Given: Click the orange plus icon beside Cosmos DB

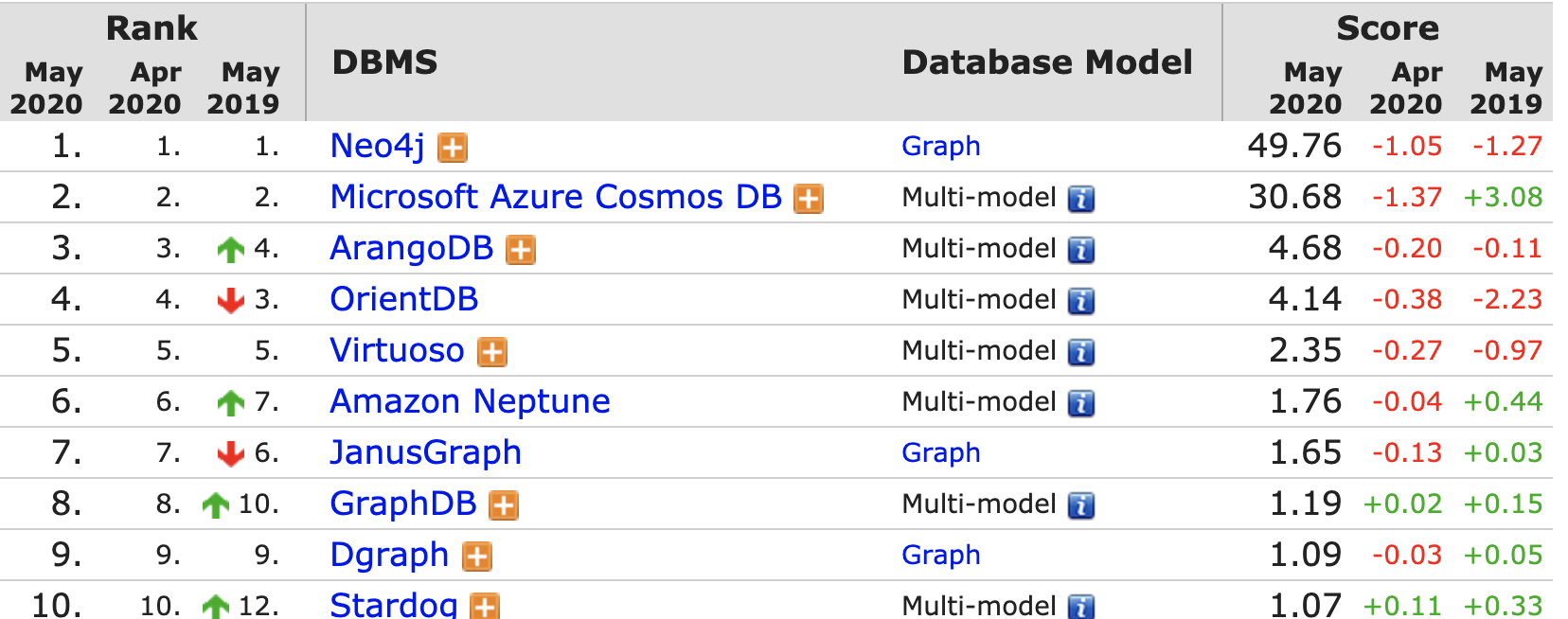Looking at the screenshot, I should click(x=809, y=199).
